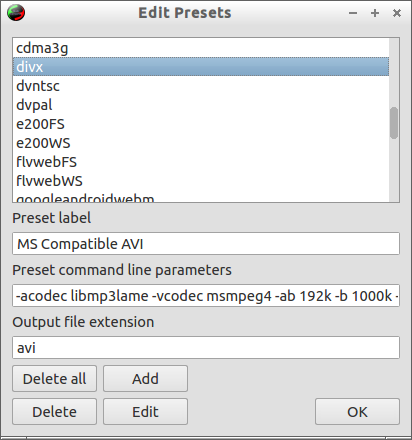Delete the selected preset
412x440 pixels.
(x=54, y=412)
